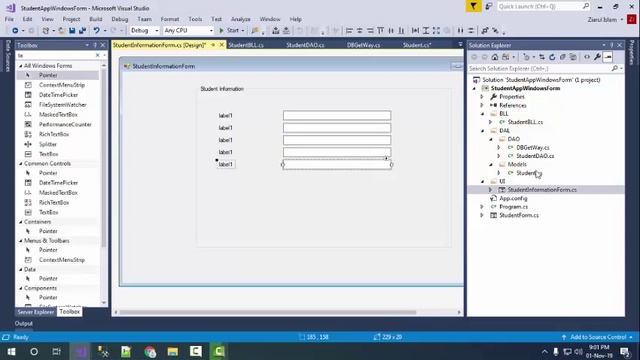This screenshot has height=360, width=640.
Task: Toggle the Preview Selected Items icon
Action: (x=608, y=57)
